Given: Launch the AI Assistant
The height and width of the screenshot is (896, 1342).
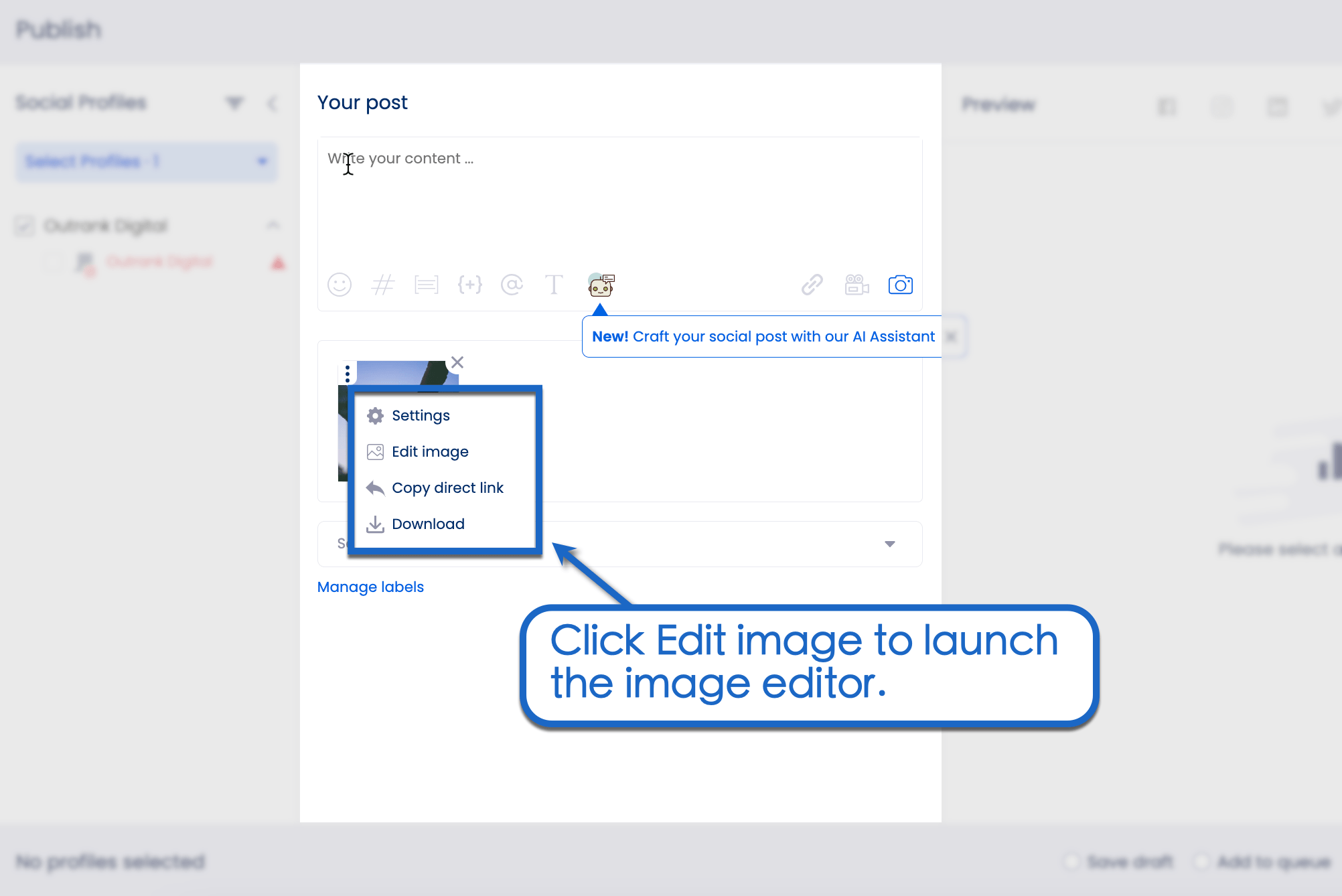Looking at the screenshot, I should click(x=600, y=285).
